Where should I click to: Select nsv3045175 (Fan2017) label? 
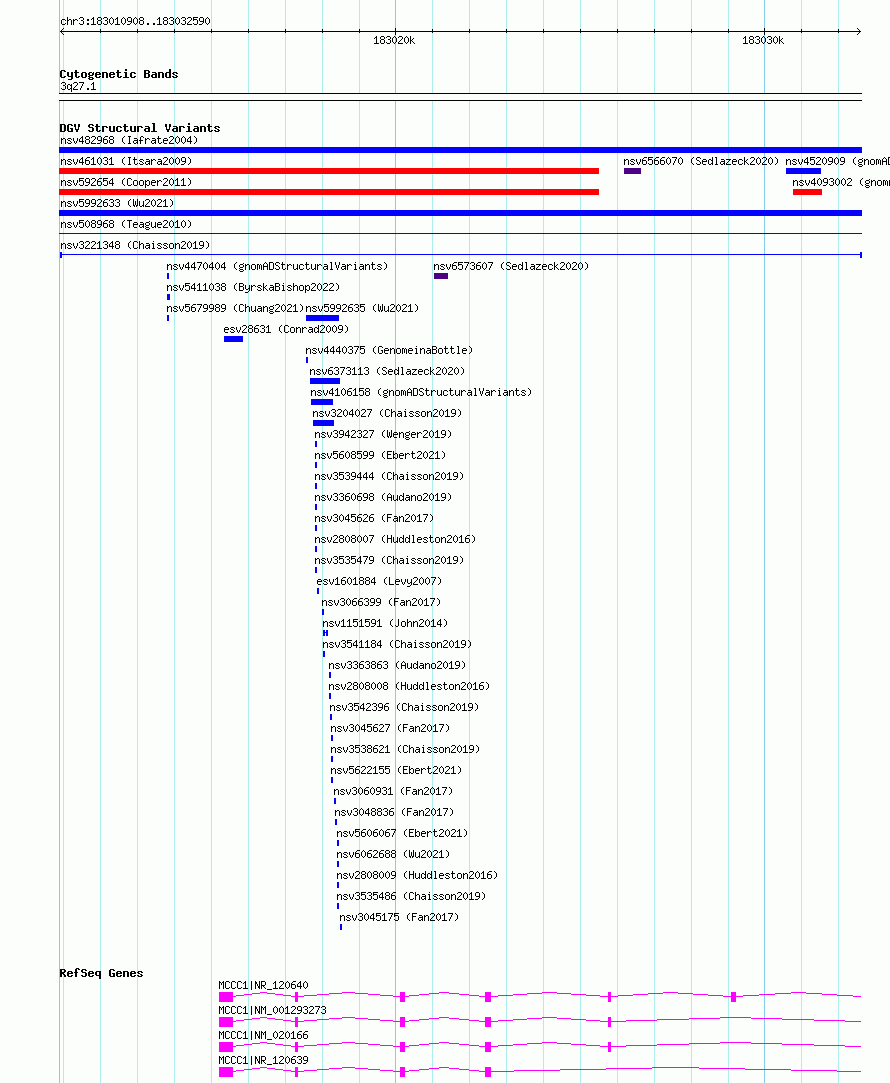coord(399,917)
